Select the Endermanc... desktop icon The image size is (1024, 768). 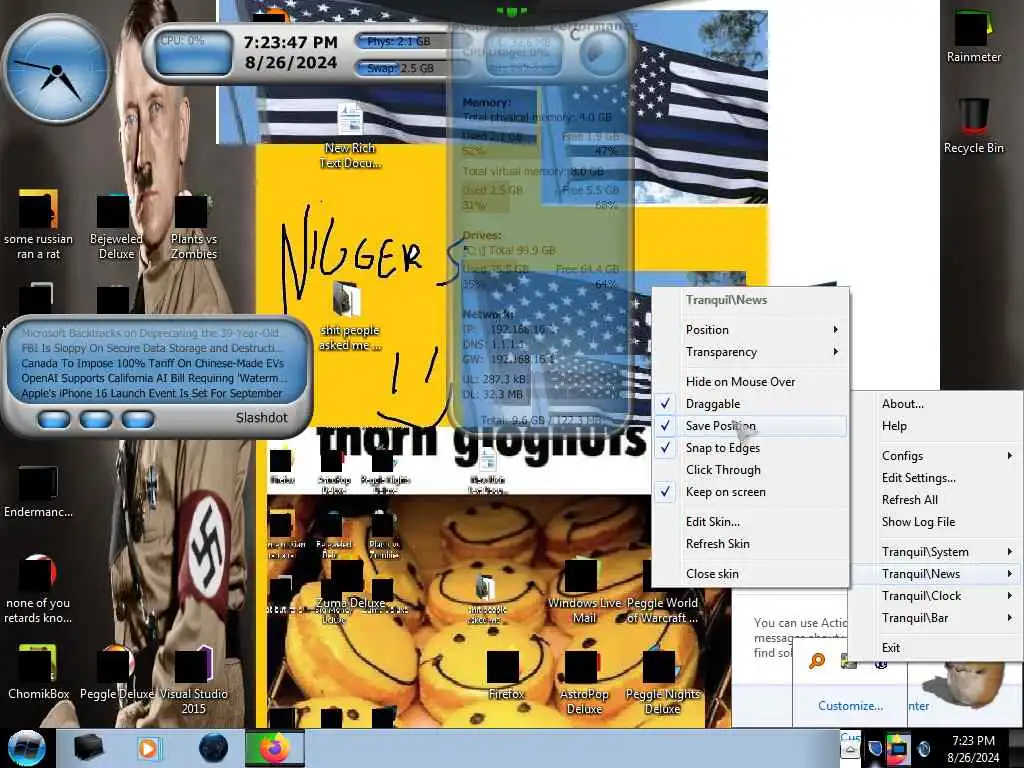pyautogui.click(x=38, y=491)
